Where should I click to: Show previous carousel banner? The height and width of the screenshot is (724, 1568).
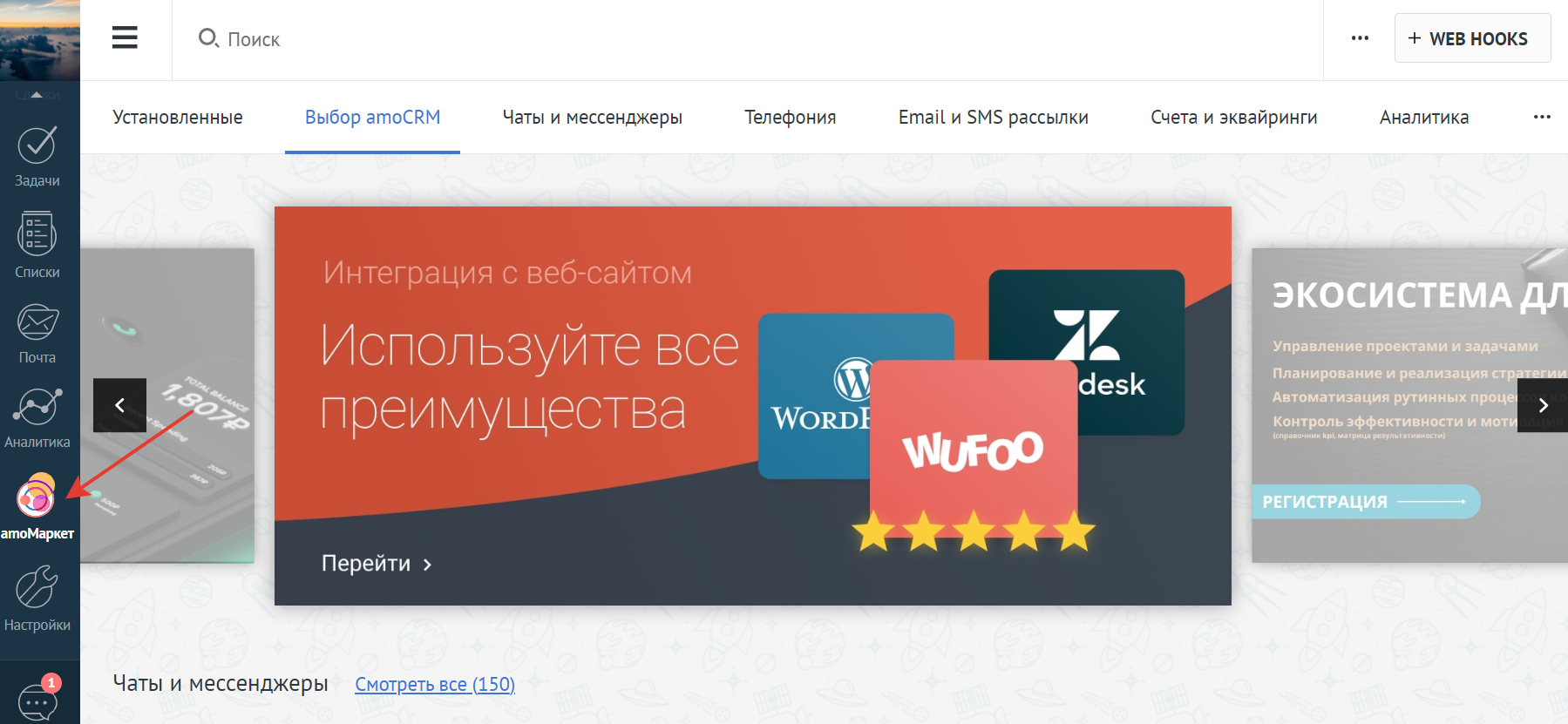point(119,405)
